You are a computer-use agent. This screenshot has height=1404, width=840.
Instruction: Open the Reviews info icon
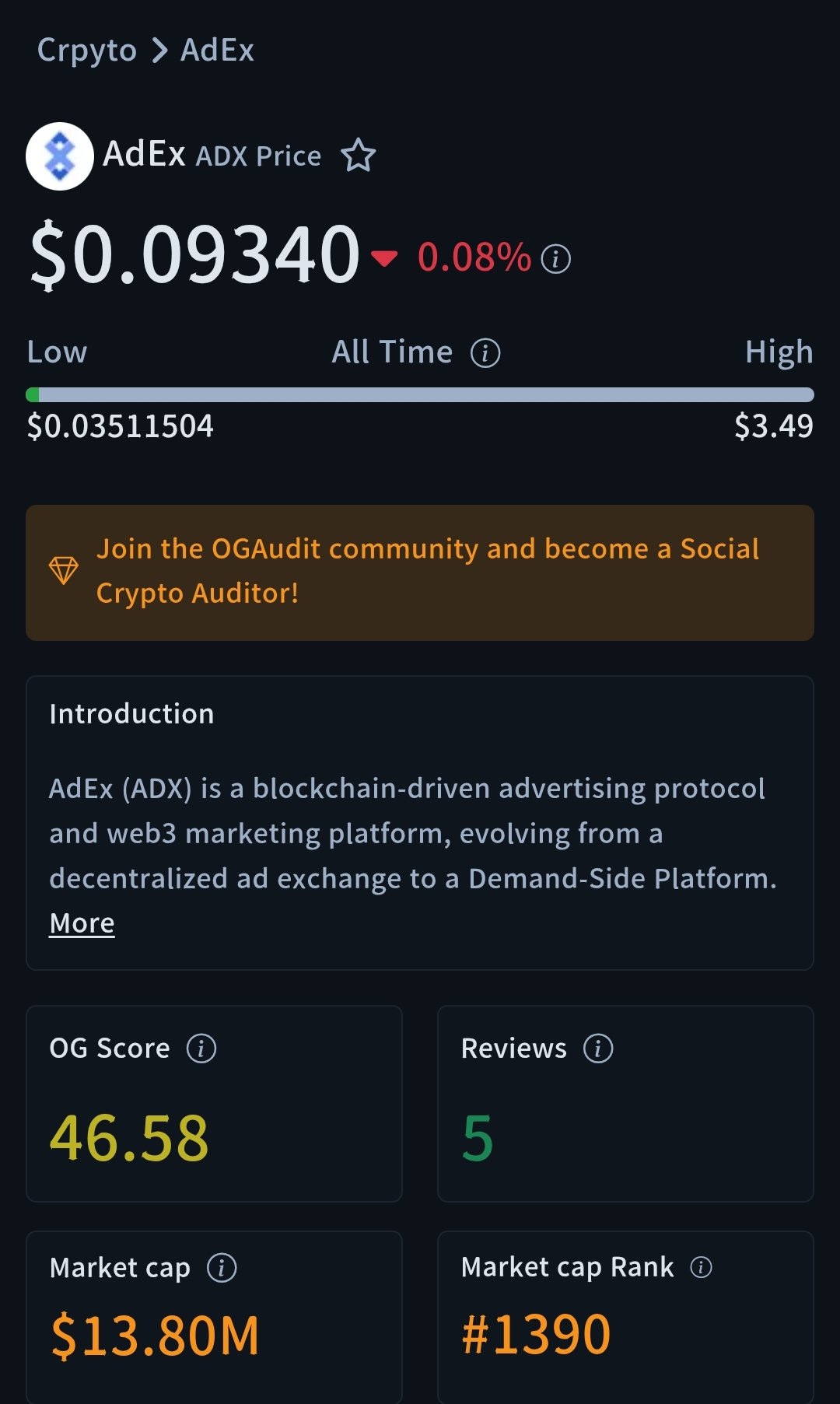pos(598,1049)
